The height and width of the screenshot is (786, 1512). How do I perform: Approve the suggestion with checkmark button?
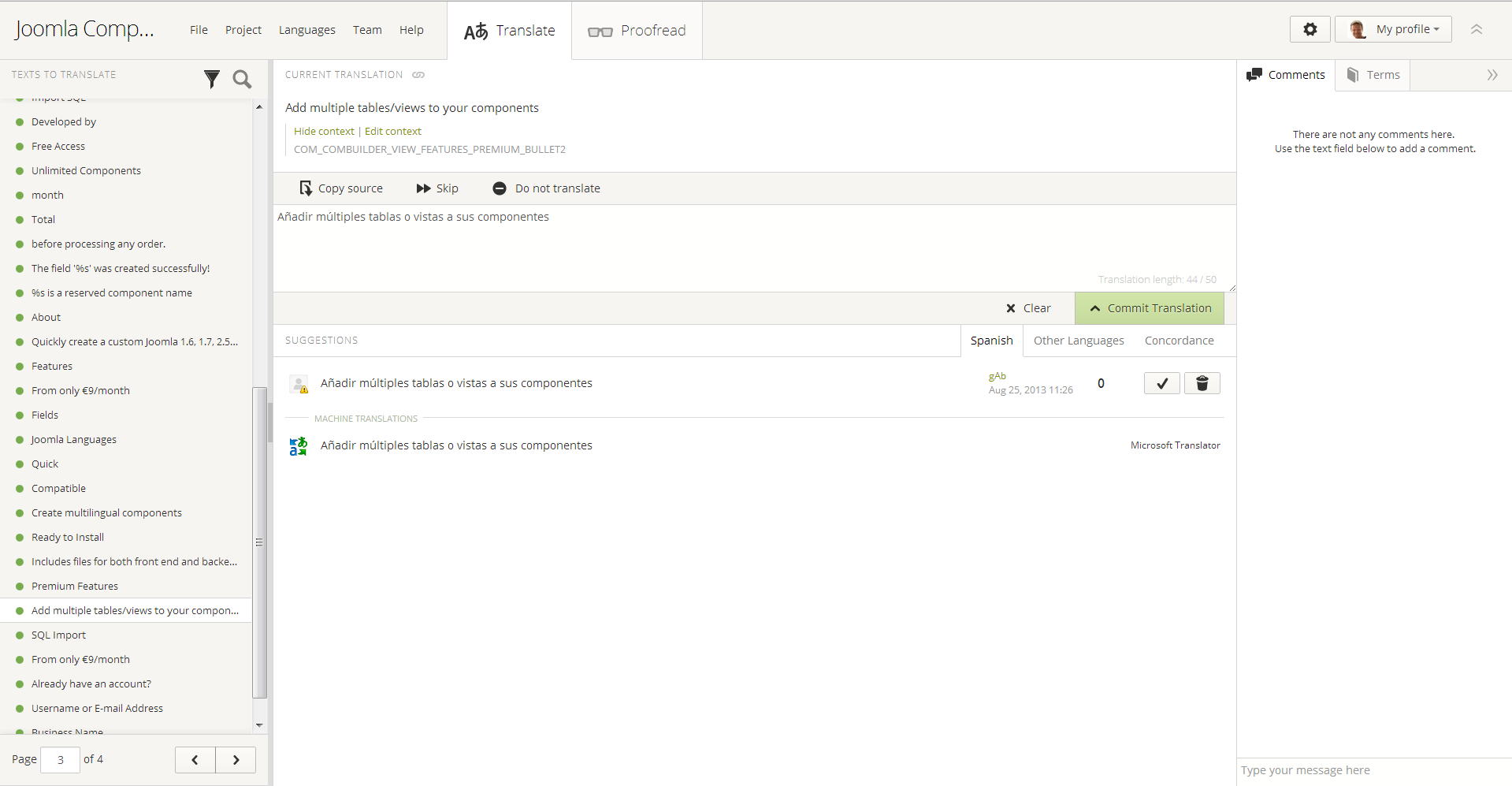pos(1161,383)
